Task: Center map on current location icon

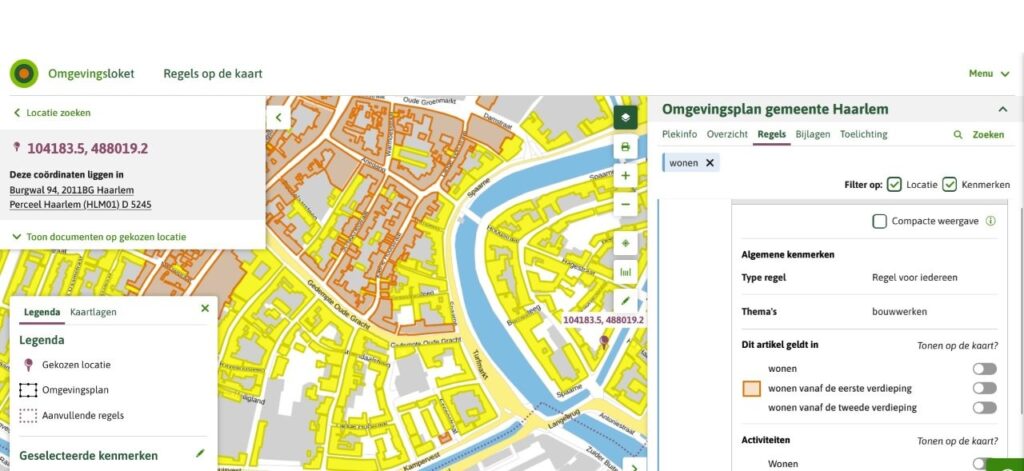Action: click(x=625, y=243)
